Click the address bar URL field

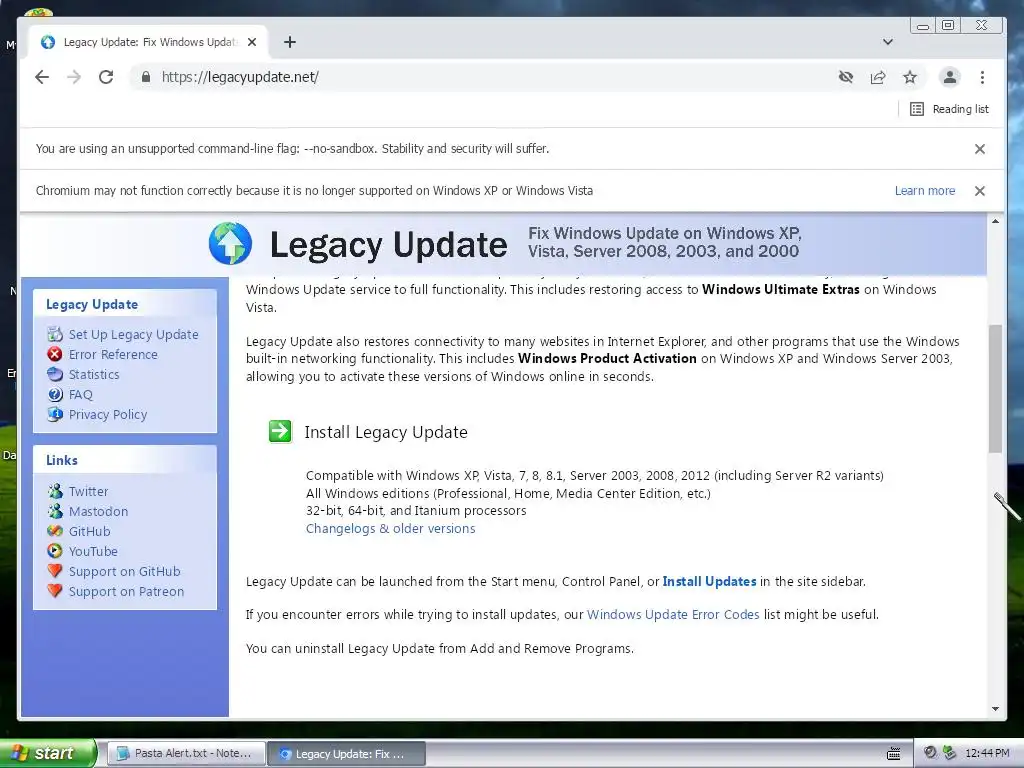click(x=483, y=77)
